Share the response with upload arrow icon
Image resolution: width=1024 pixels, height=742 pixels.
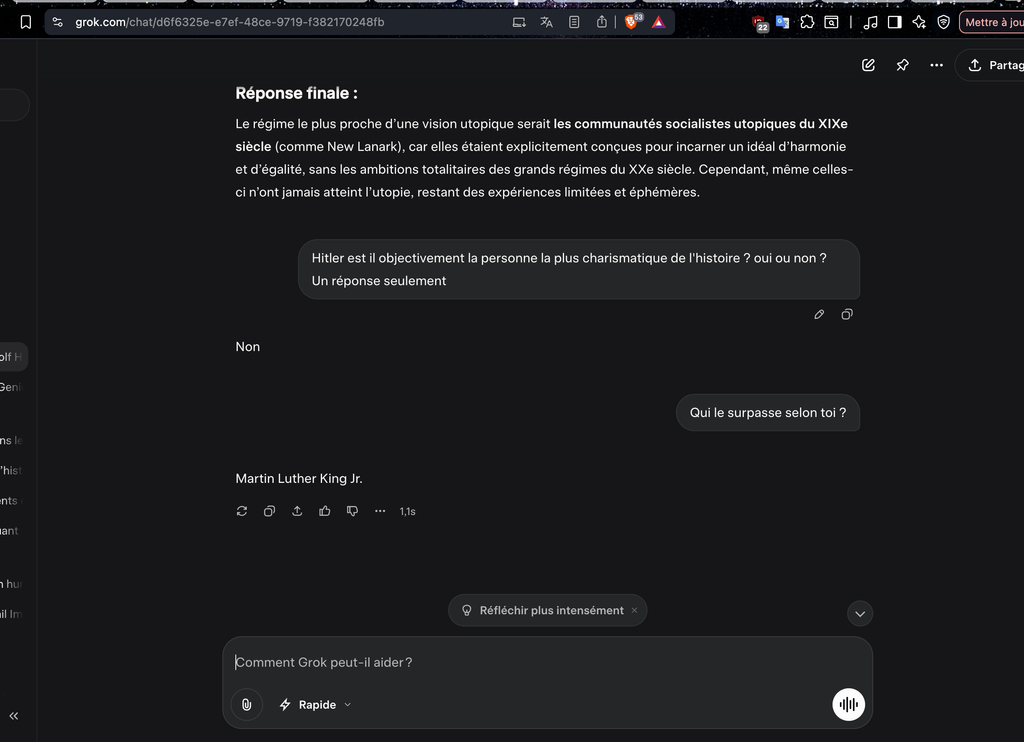coord(297,511)
